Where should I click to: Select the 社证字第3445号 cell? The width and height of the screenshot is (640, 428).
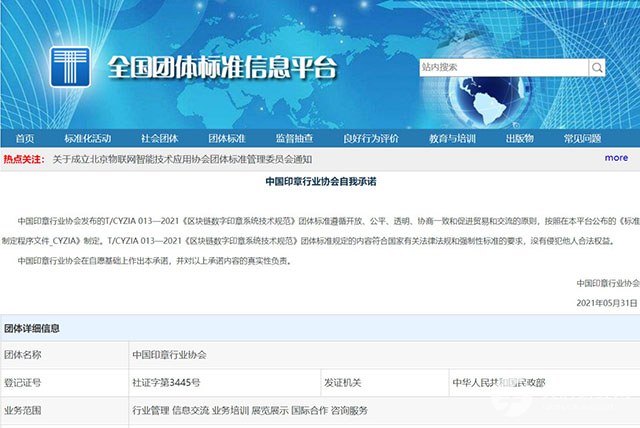click(225, 383)
